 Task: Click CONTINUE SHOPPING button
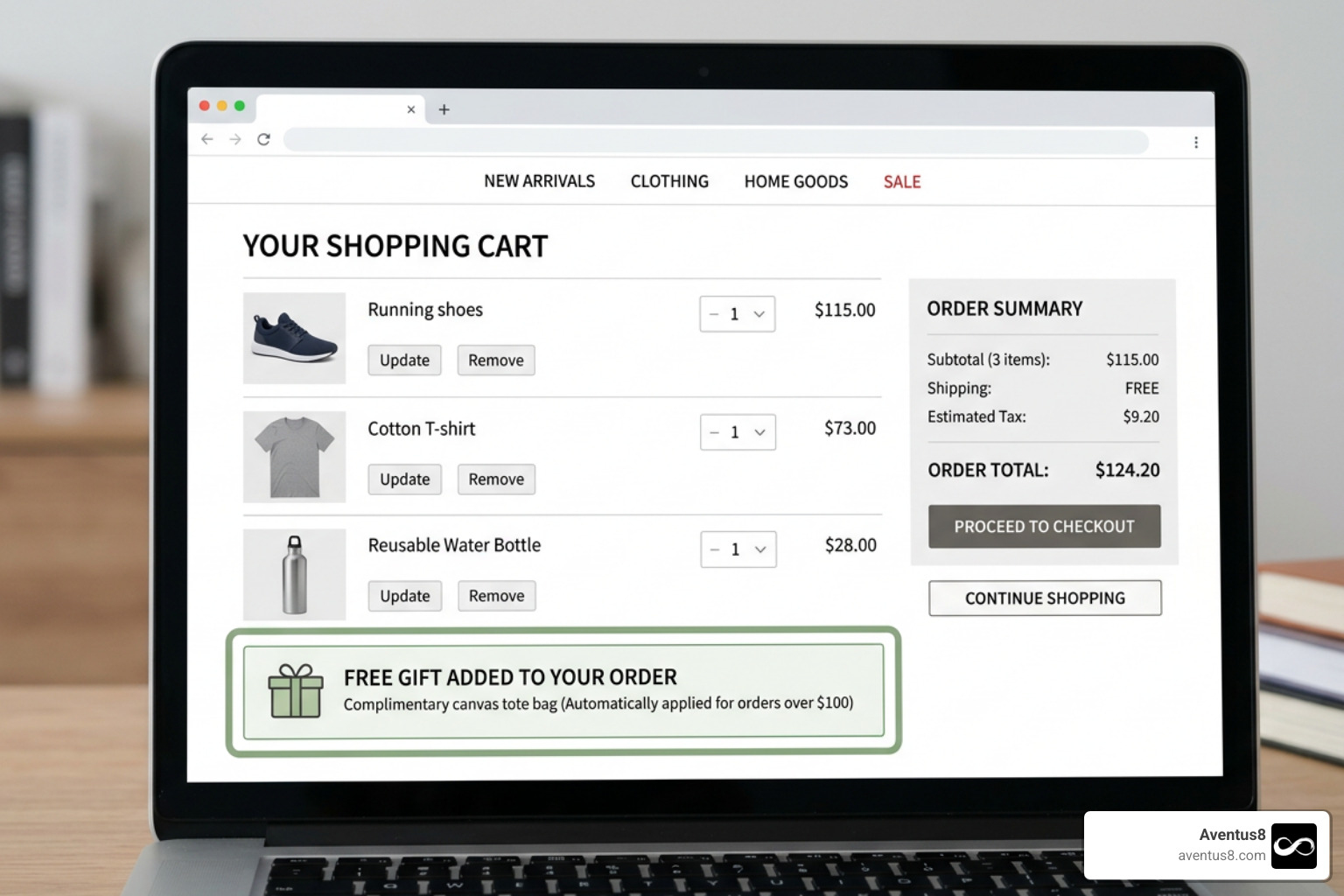(x=1045, y=598)
